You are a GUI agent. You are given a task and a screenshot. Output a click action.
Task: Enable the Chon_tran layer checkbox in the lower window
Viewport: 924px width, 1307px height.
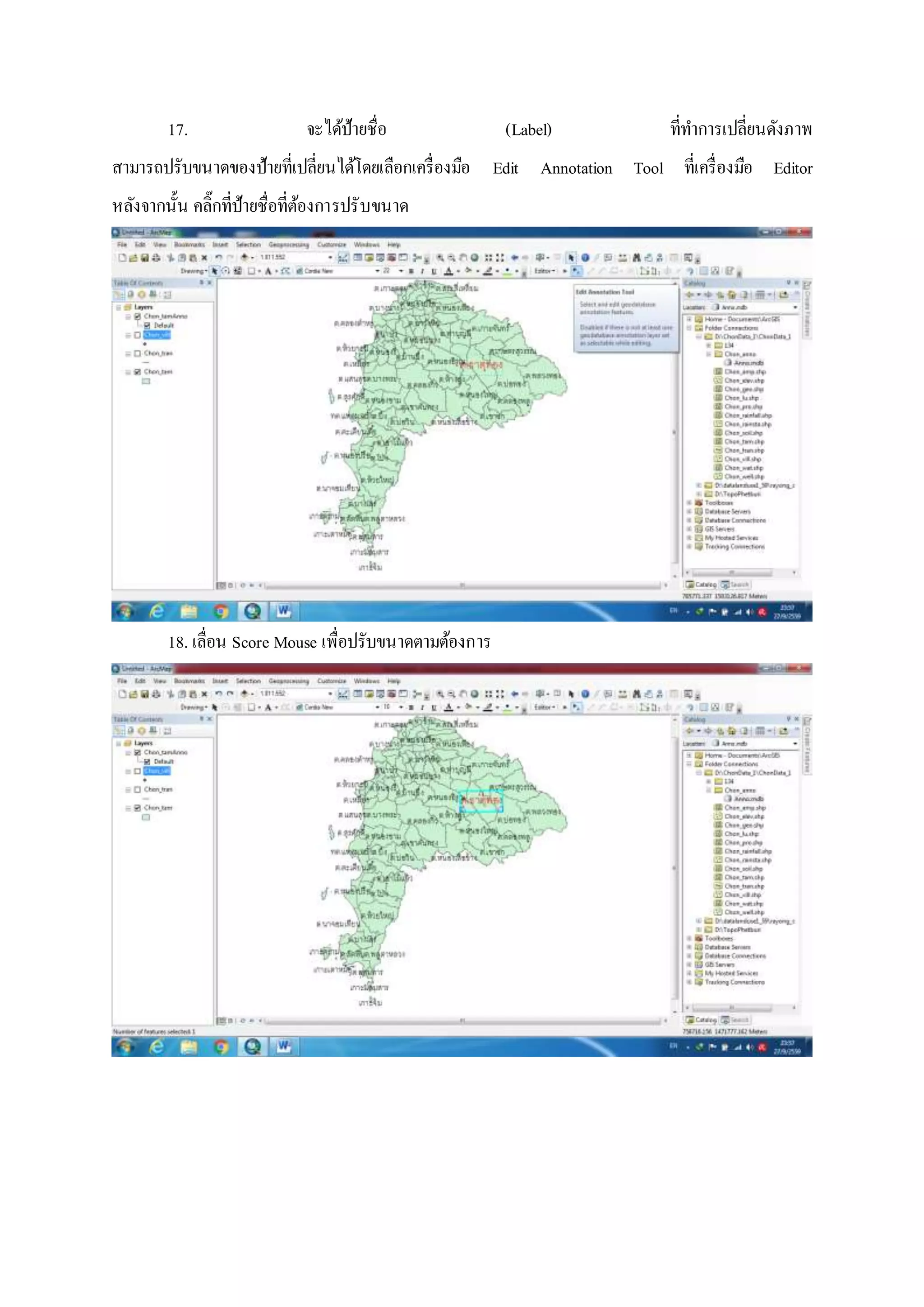137,789
